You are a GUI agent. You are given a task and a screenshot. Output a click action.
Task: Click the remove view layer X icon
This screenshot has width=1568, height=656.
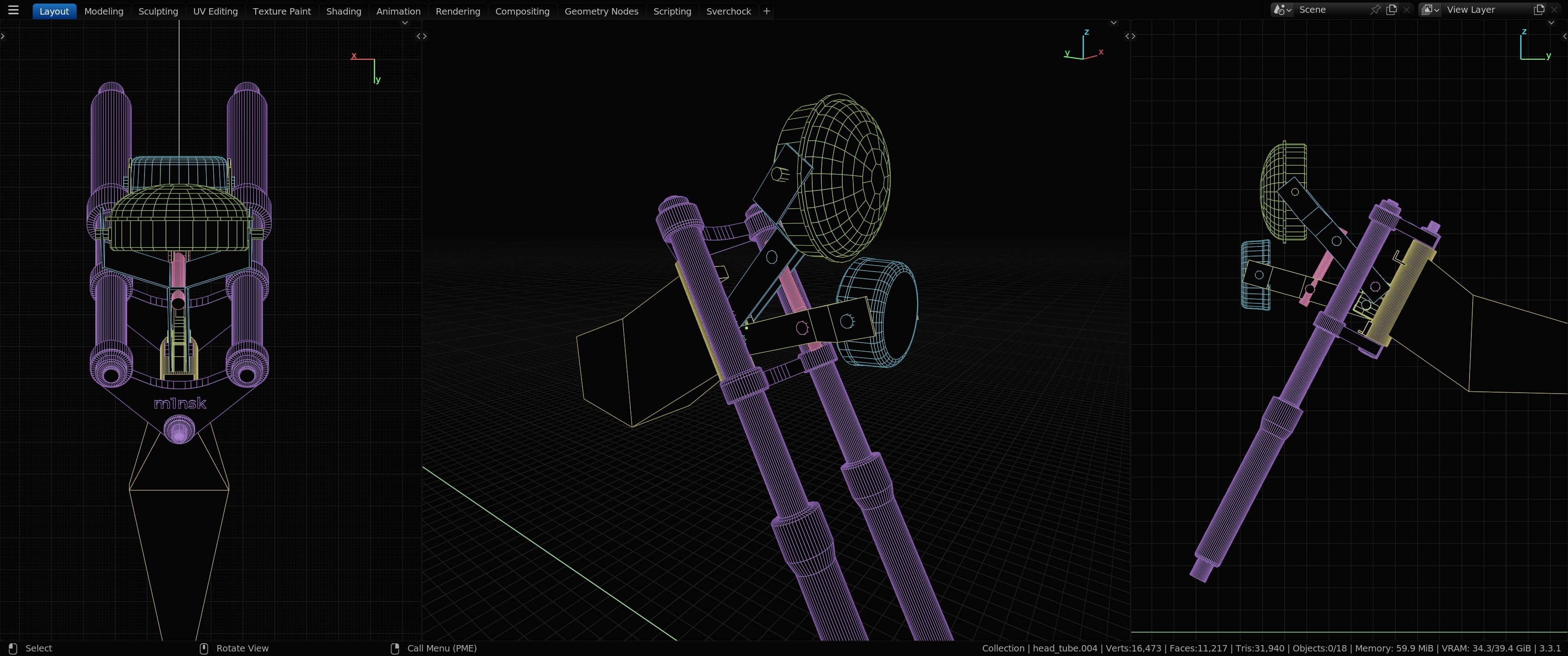coord(1555,10)
